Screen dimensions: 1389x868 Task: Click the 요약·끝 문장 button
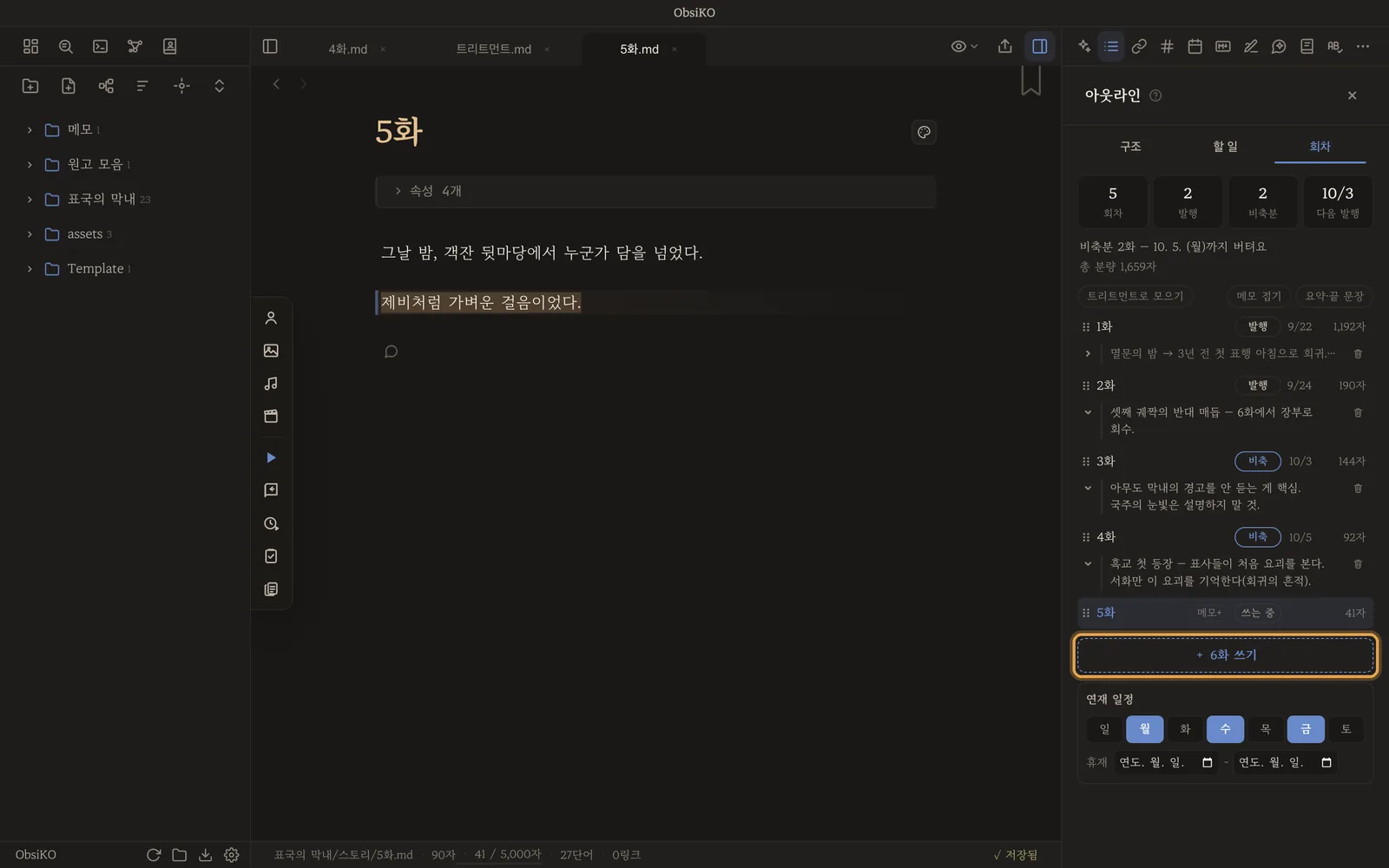pos(1334,296)
